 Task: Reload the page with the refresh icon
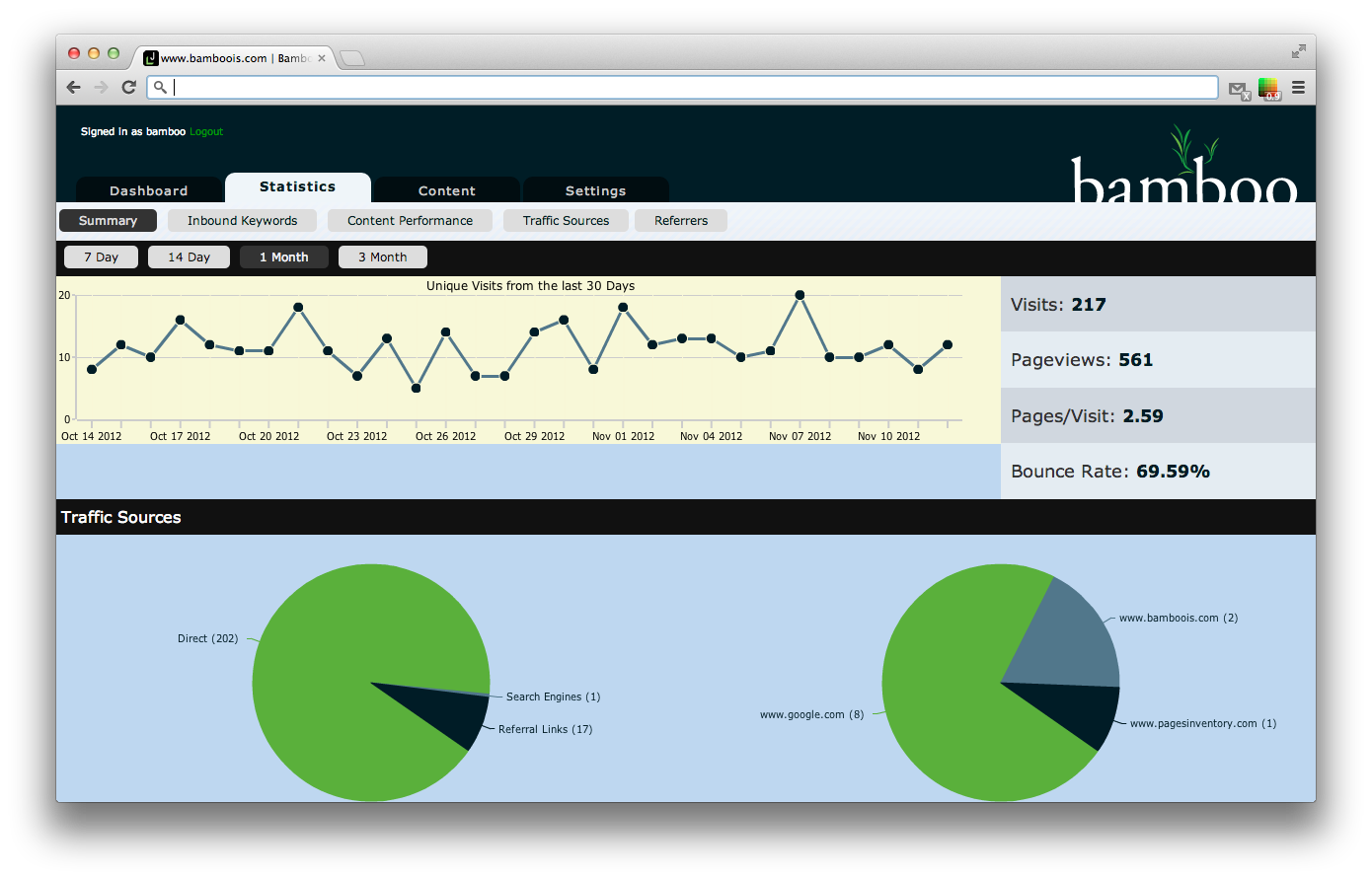[129, 88]
